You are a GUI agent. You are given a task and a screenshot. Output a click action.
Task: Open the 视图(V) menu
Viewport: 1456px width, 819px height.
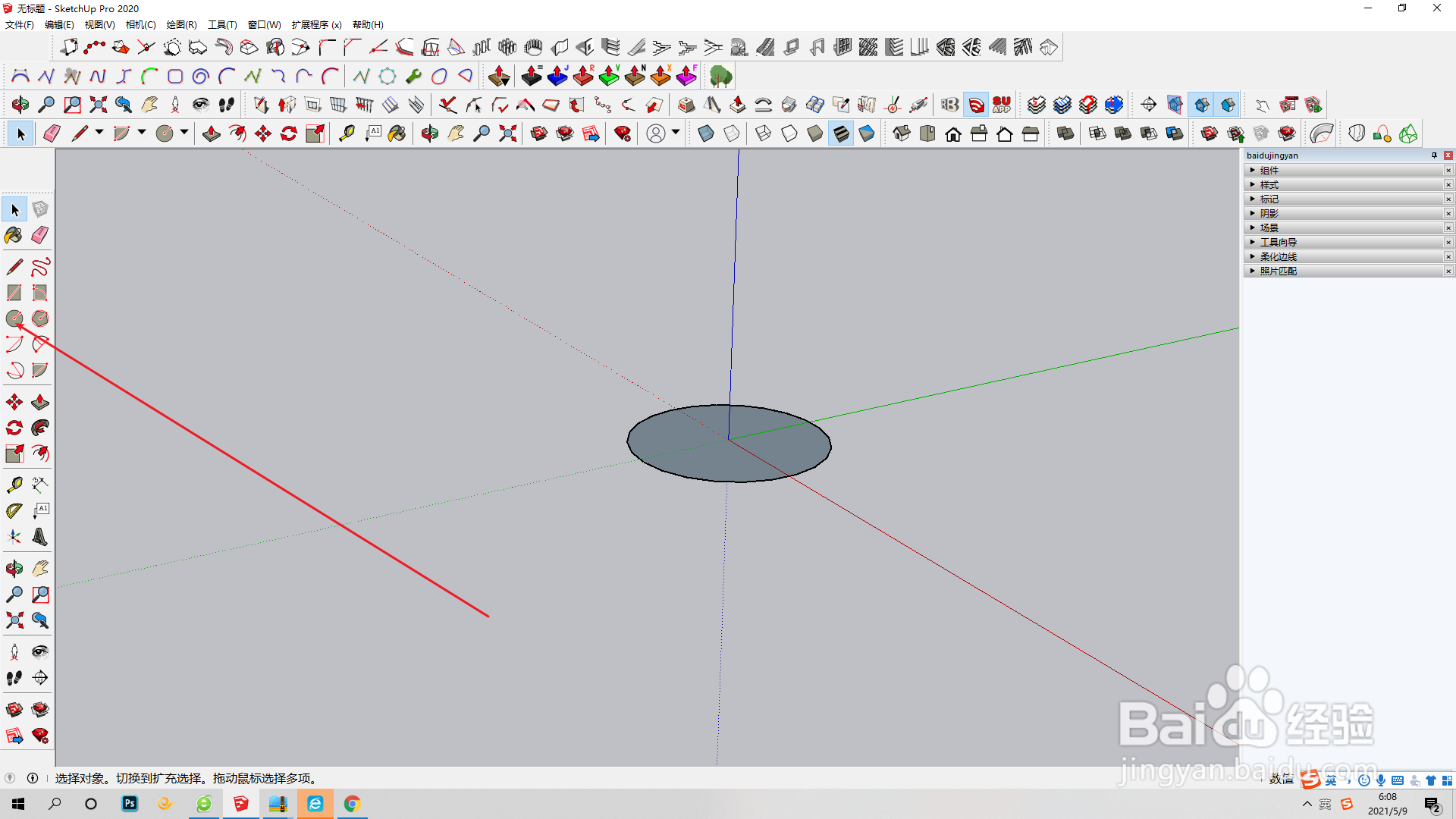(99, 25)
